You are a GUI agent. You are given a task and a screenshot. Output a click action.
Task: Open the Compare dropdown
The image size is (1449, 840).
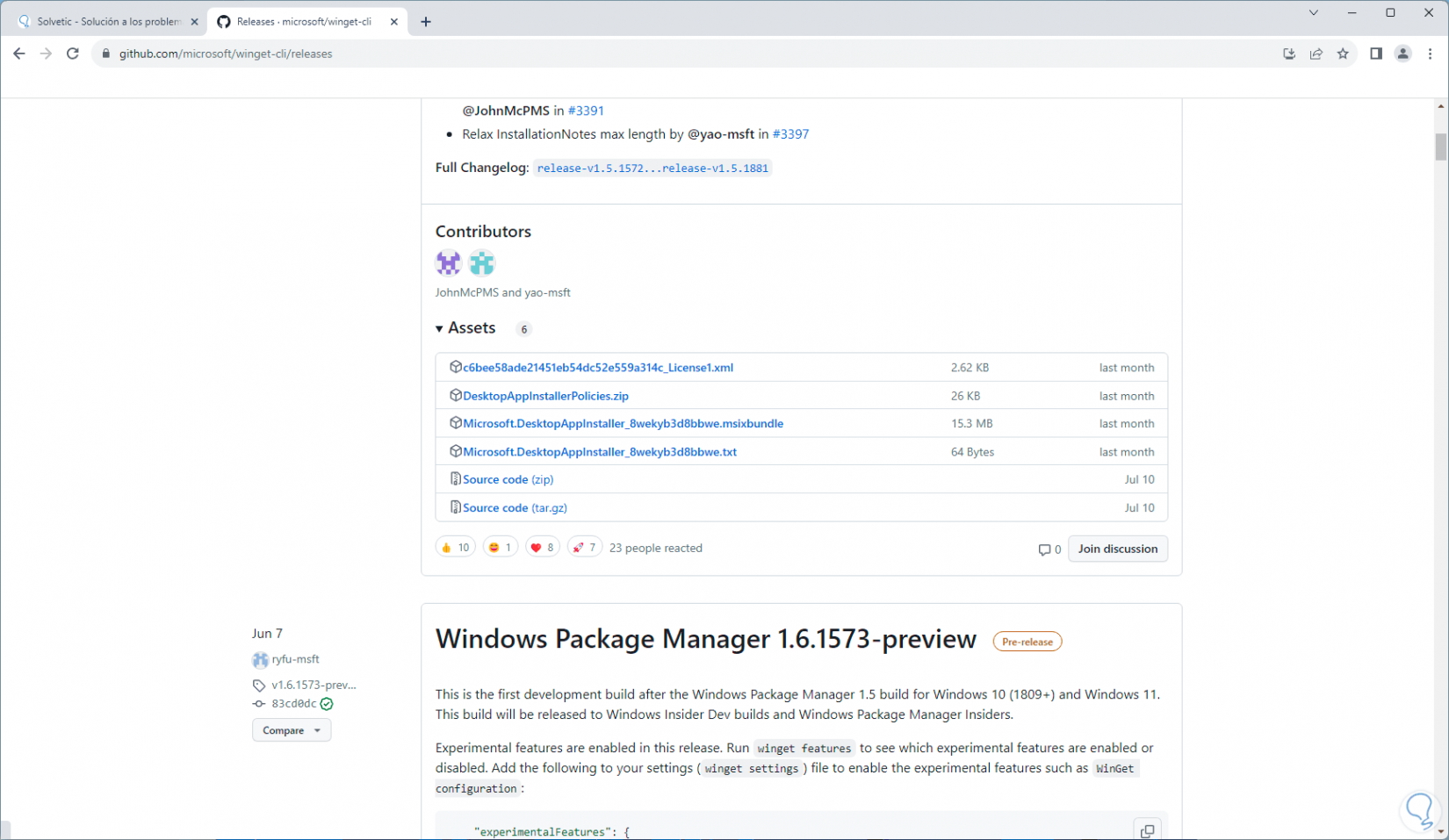(292, 730)
